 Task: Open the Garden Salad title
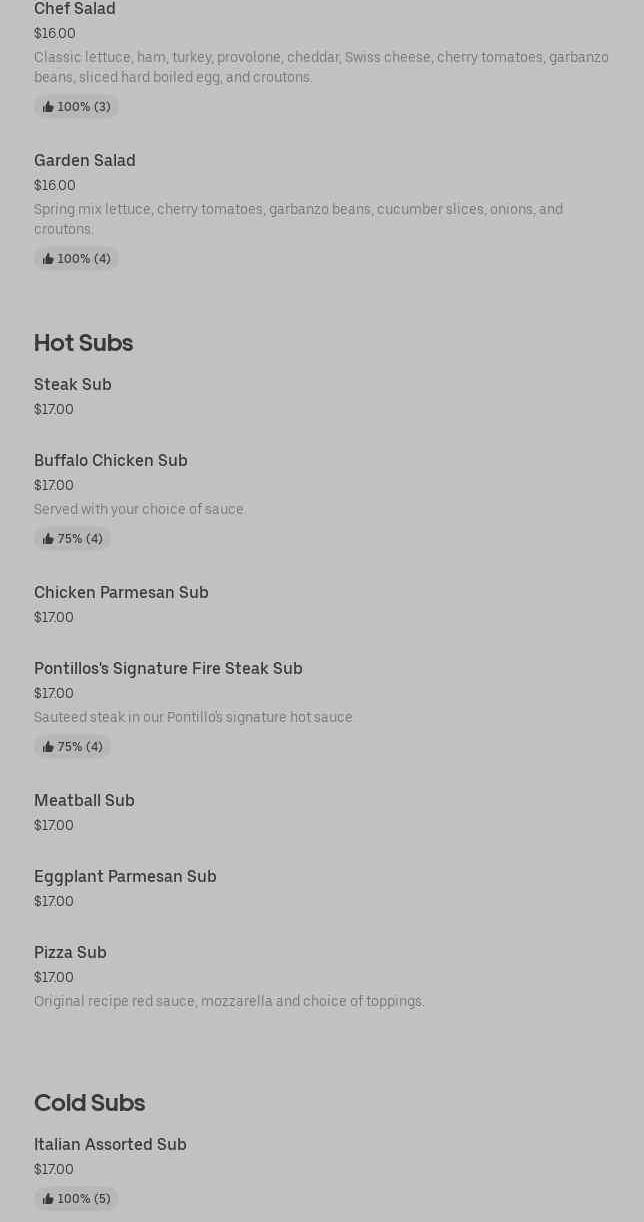coord(85,161)
